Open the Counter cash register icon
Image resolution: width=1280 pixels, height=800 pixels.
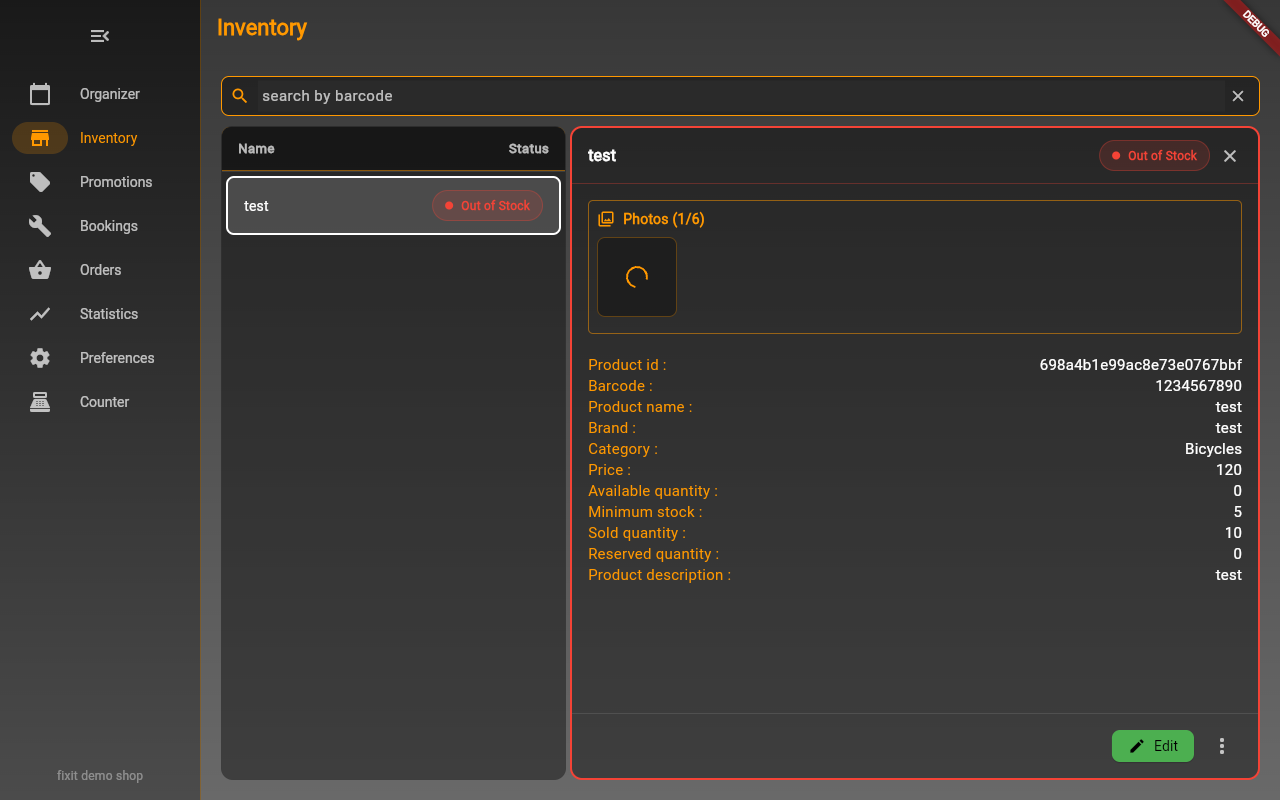pos(40,402)
